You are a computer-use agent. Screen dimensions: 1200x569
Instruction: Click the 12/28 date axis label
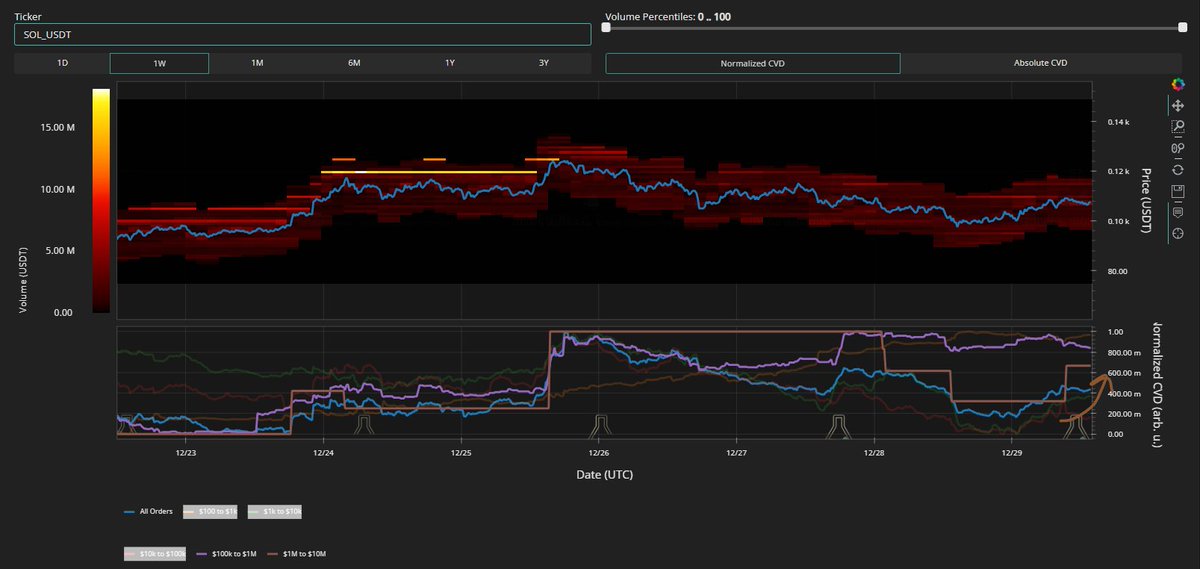point(874,452)
